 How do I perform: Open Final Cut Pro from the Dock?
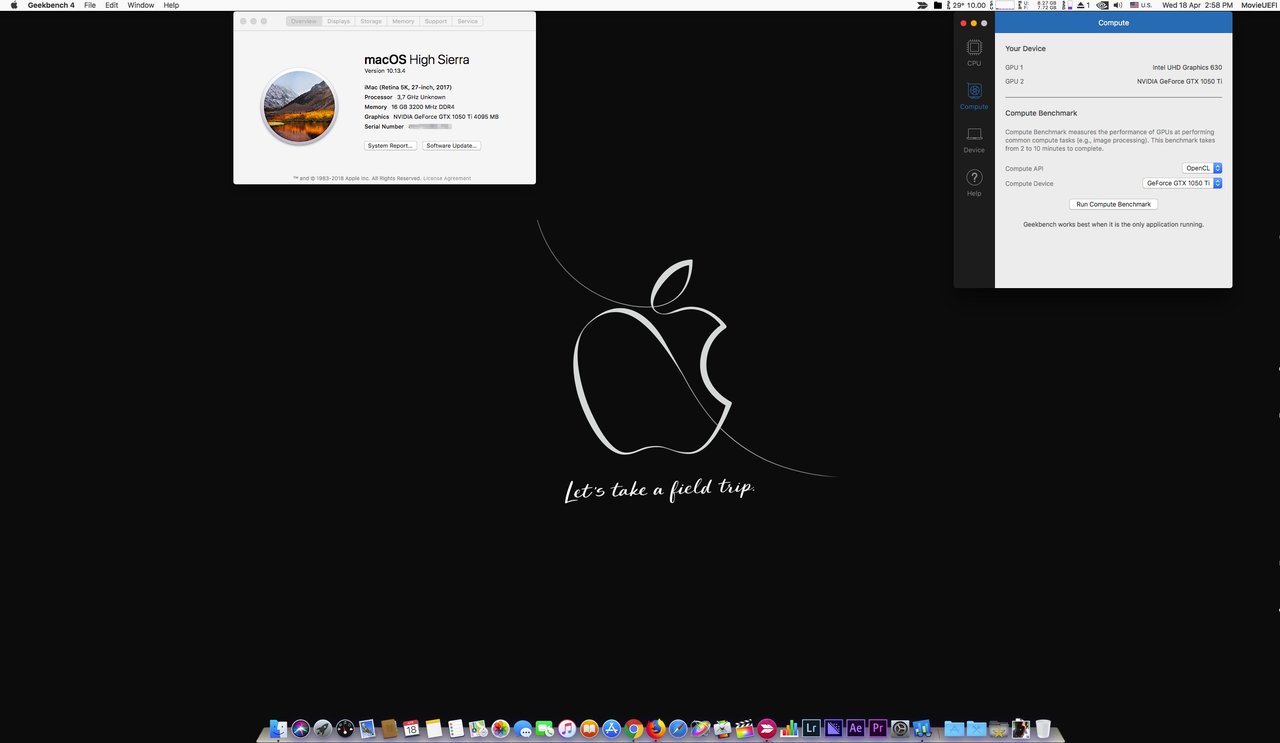(745, 729)
